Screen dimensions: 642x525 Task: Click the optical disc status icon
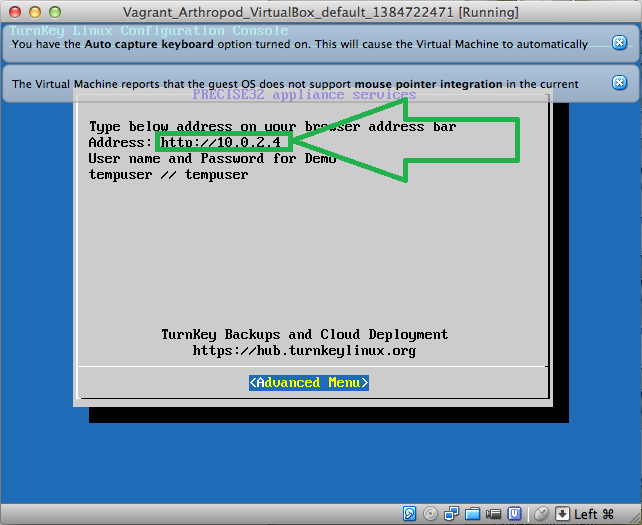tap(430, 513)
